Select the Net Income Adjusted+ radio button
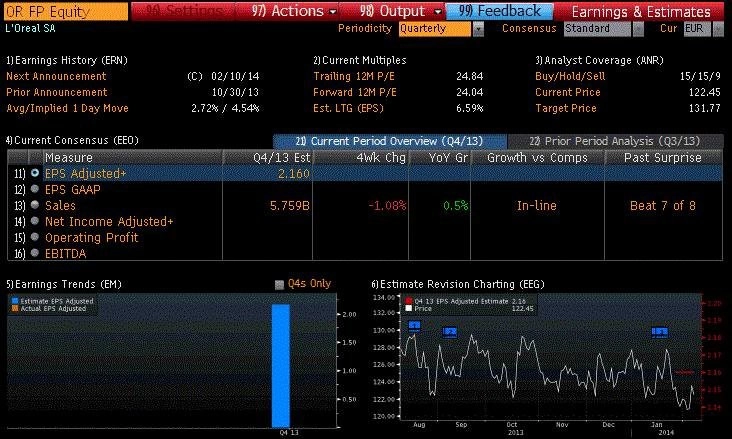Screen dimensions: 732x439 coord(35,221)
